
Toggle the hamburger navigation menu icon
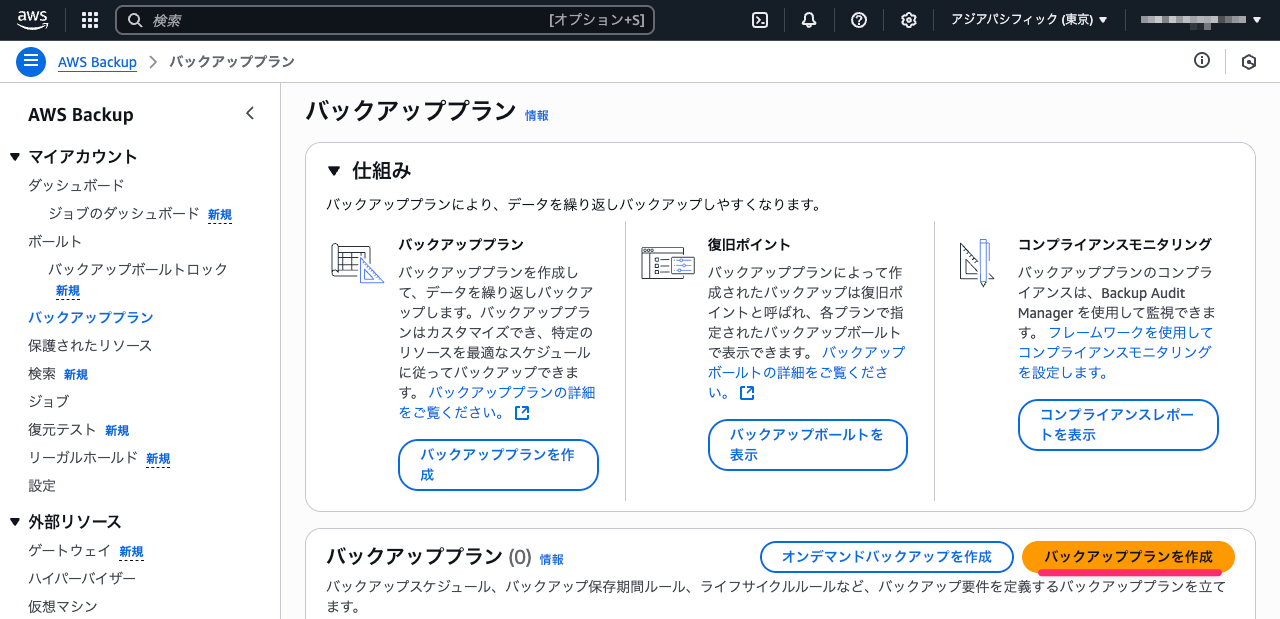(31, 62)
